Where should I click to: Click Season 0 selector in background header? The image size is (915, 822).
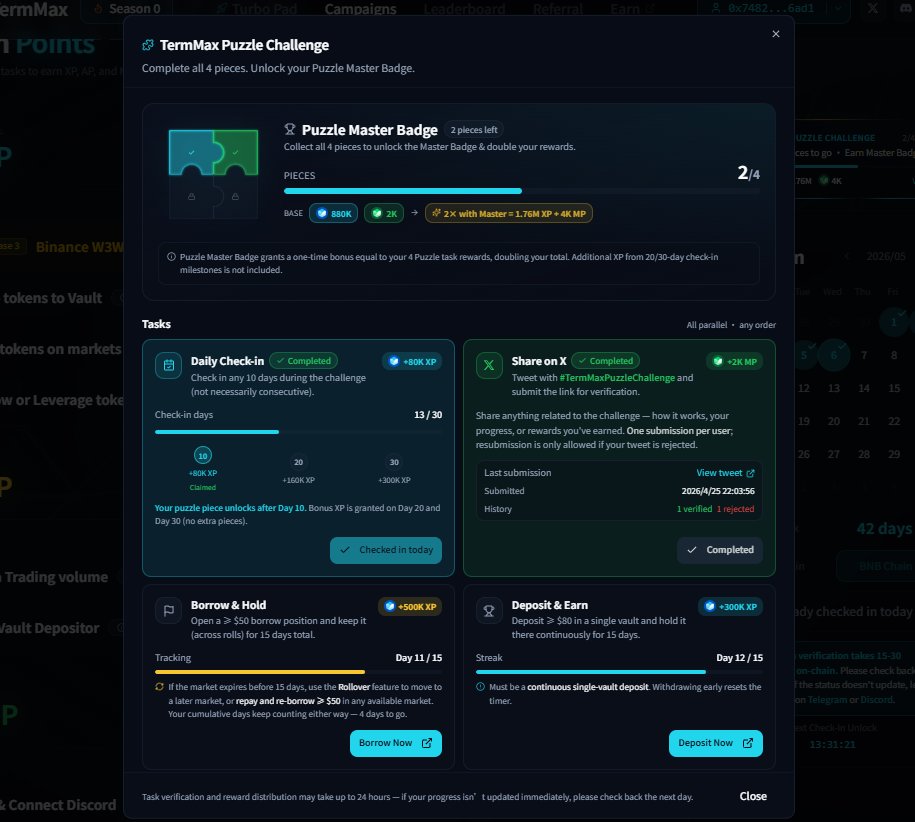[x=127, y=9]
